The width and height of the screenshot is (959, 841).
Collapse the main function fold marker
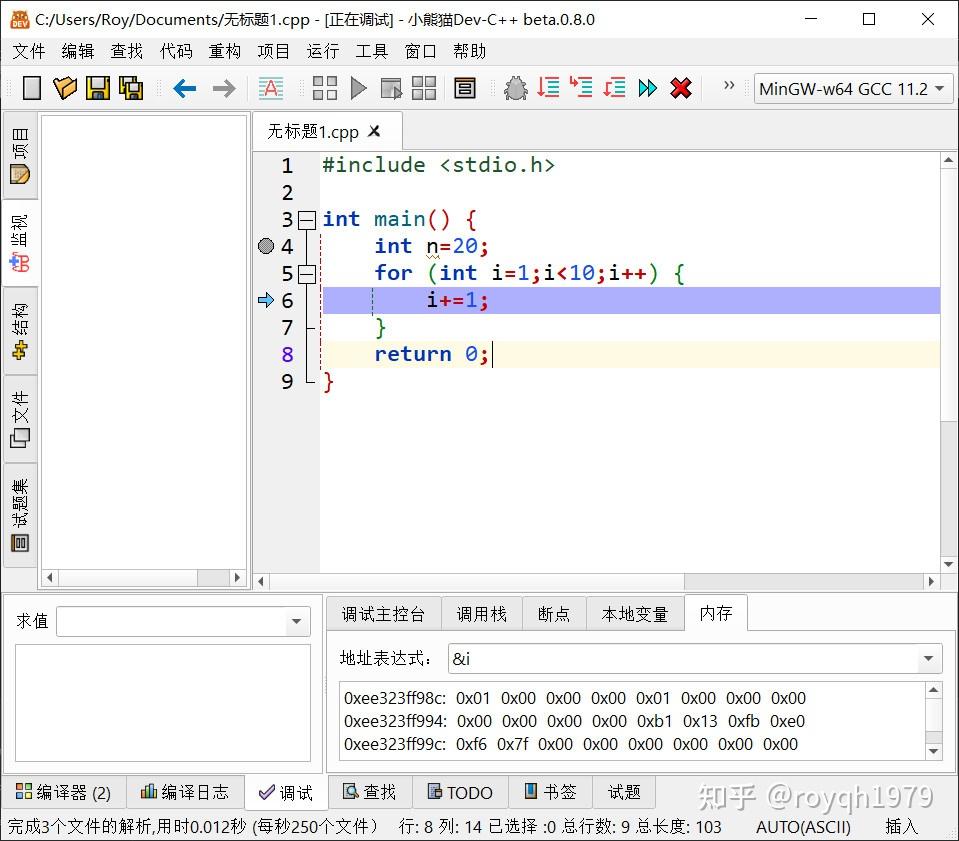[307, 219]
